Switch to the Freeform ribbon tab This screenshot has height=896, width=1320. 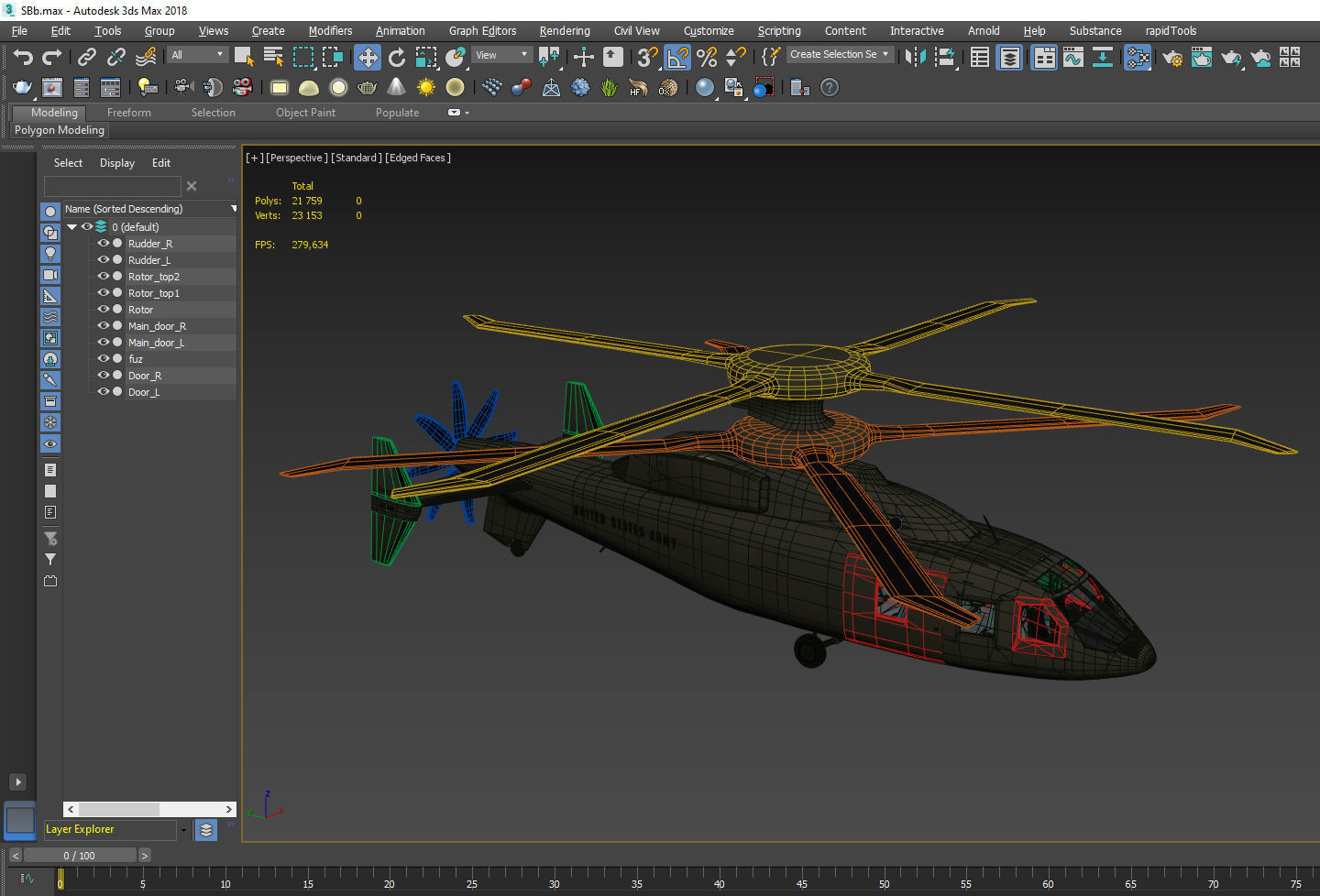coord(128,112)
